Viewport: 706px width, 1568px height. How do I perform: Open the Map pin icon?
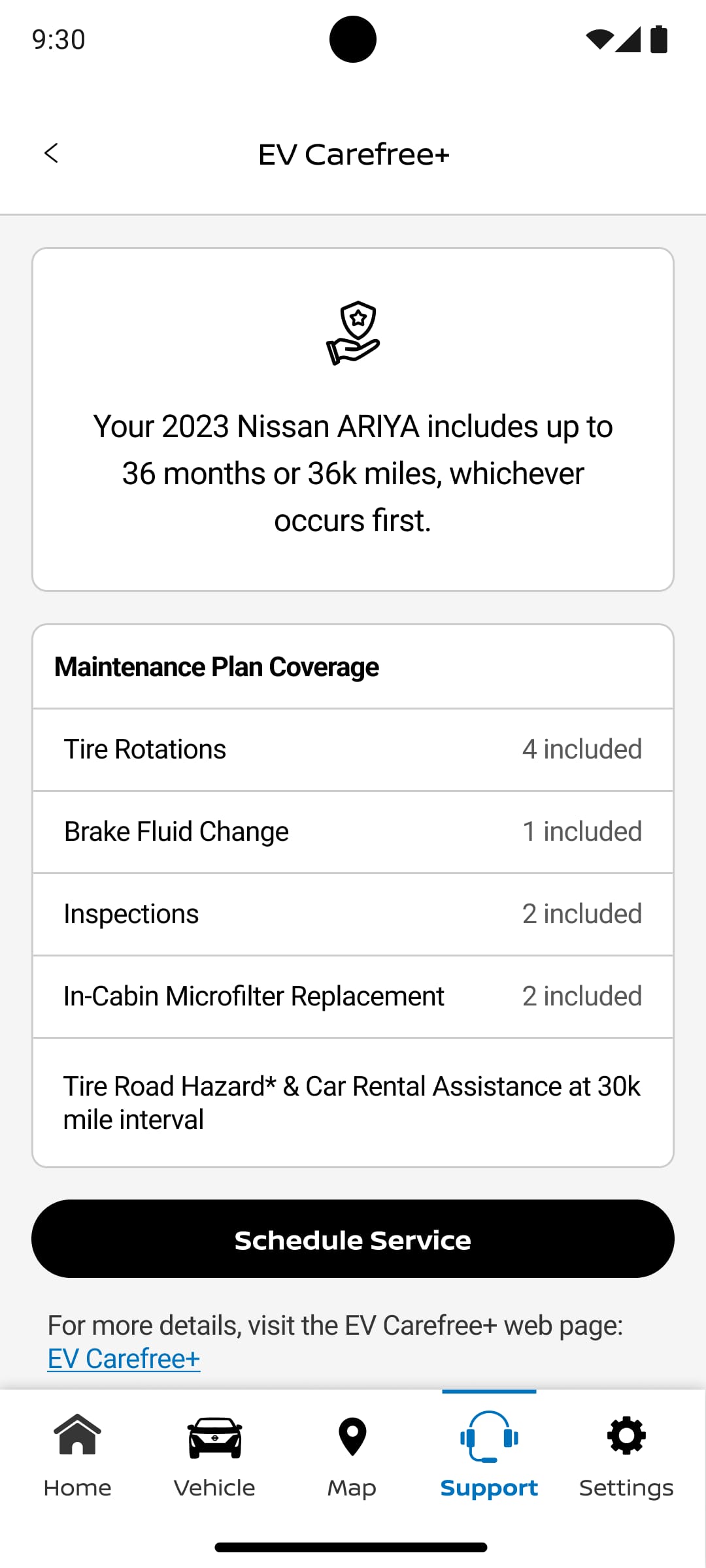(x=352, y=1437)
